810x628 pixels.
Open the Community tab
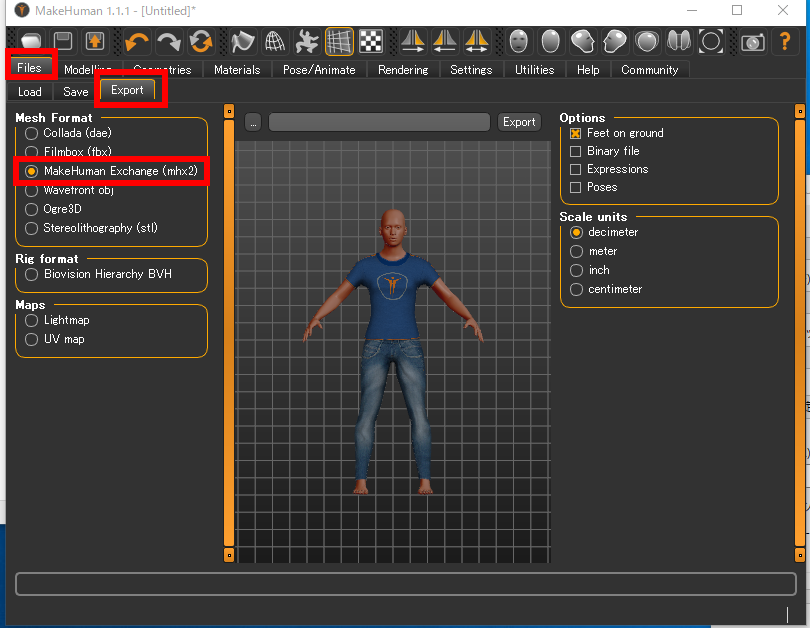(650, 70)
